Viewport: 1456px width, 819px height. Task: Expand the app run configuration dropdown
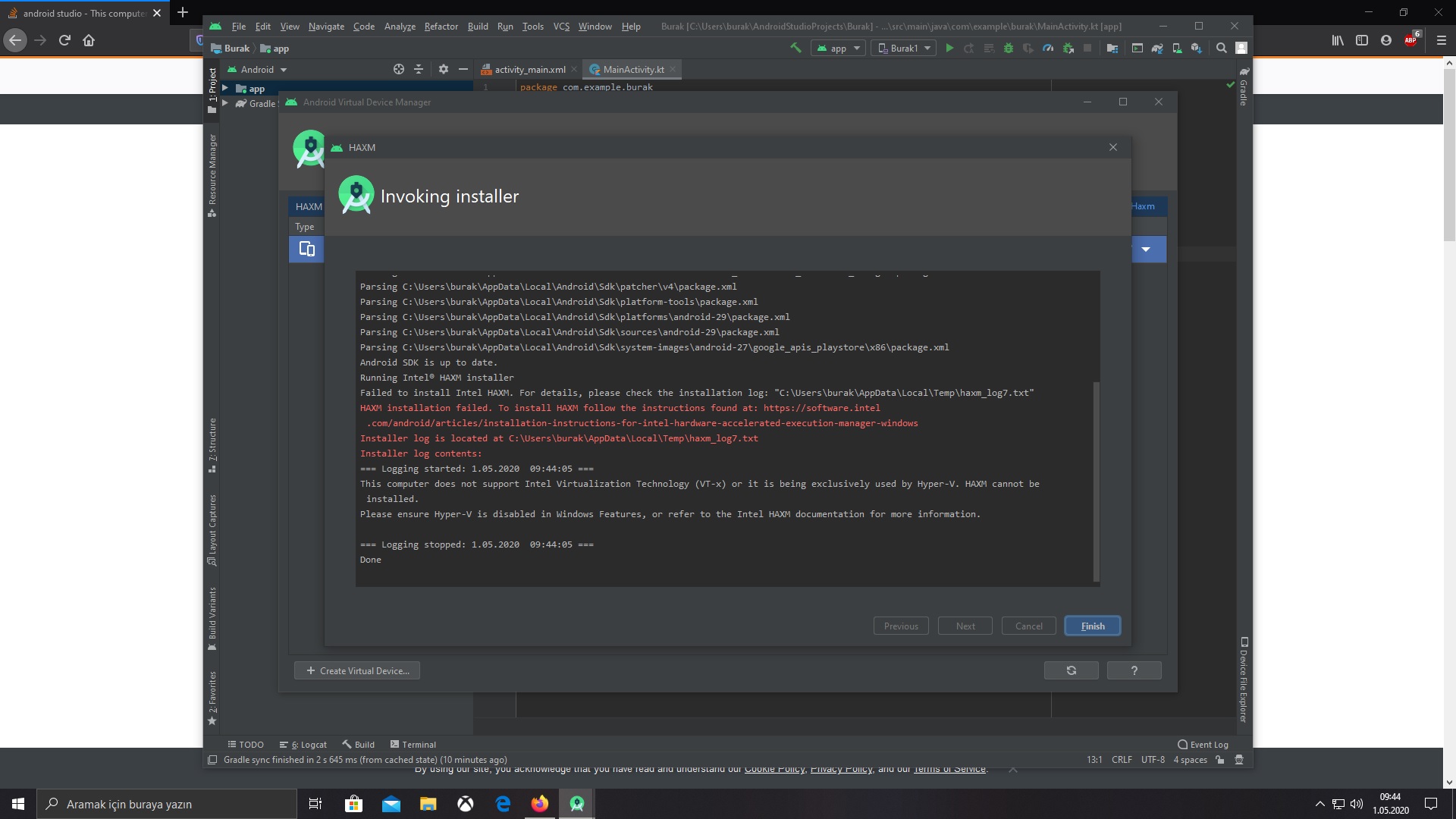tap(838, 48)
